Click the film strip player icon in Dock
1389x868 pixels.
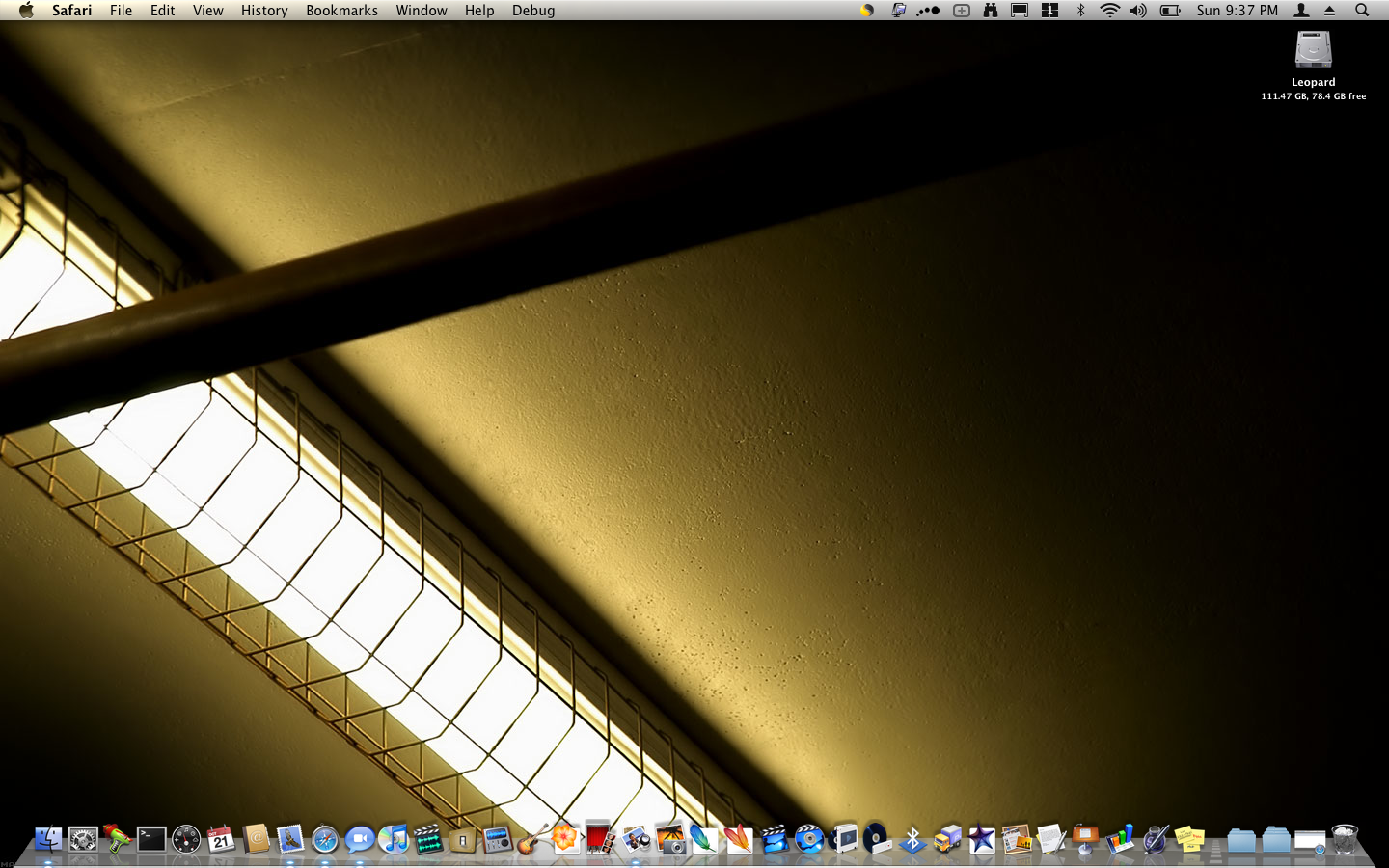[x=843, y=839]
